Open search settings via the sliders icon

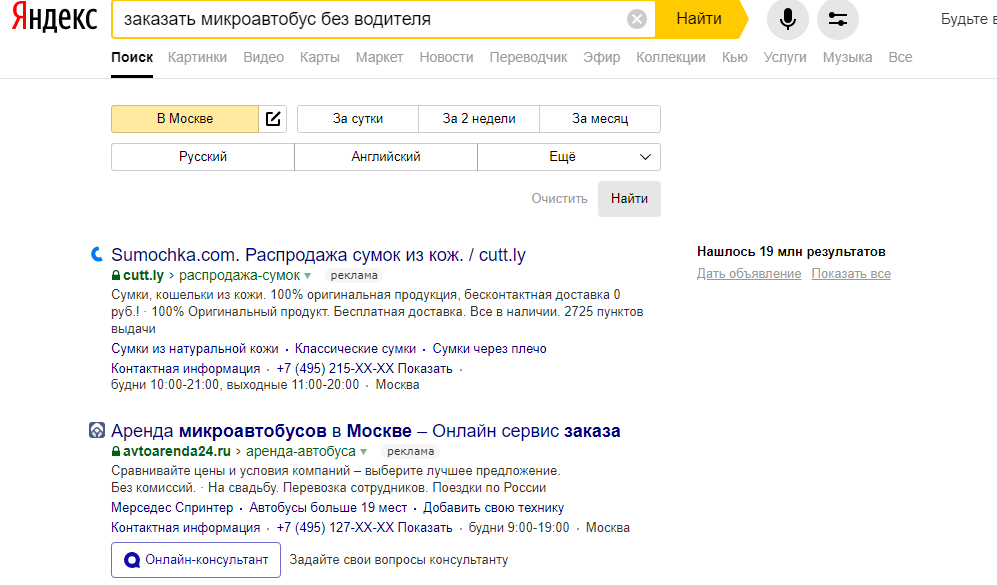point(838,19)
